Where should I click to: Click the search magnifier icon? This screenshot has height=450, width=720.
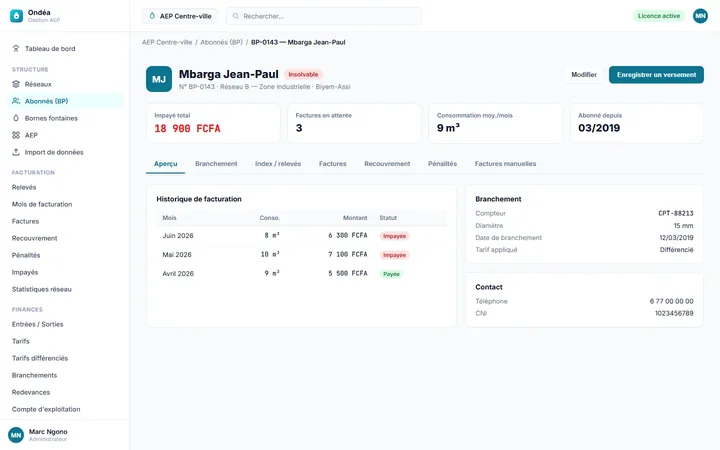(x=236, y=16)
